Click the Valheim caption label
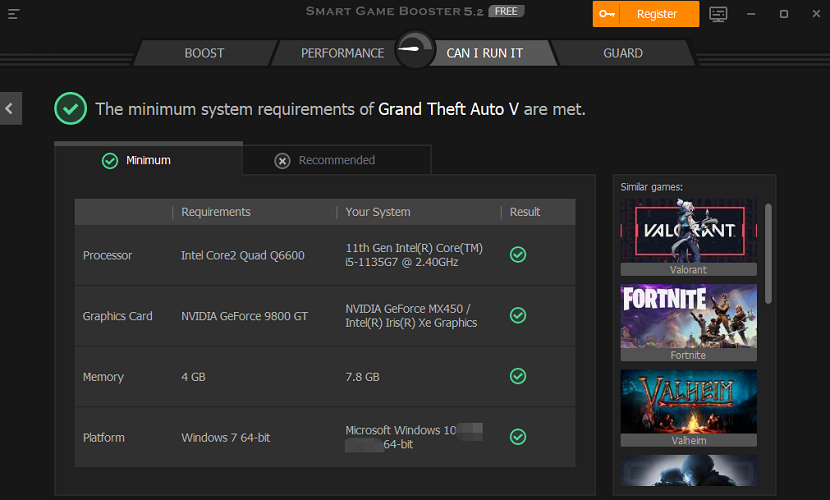Viewport: 830px width, 500px height. click(x=688, y=440)
